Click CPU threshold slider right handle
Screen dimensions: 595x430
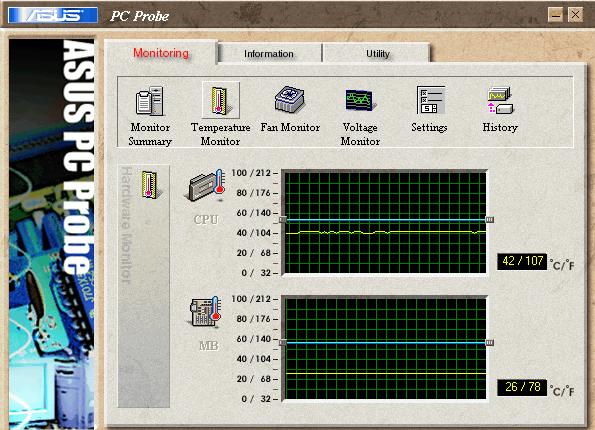point(490,220)
